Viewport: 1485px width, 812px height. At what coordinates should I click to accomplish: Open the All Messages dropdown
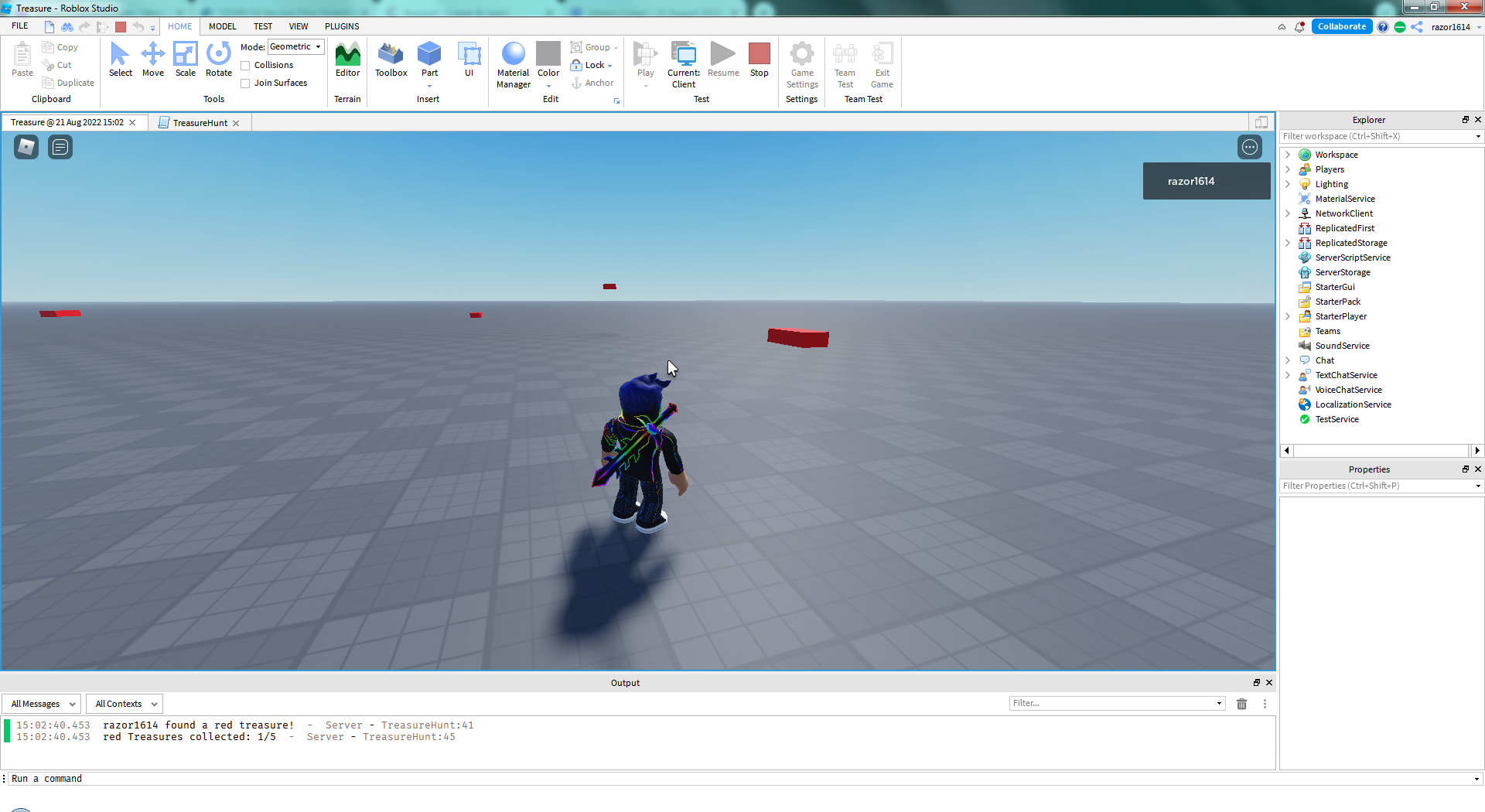point(41,704)
